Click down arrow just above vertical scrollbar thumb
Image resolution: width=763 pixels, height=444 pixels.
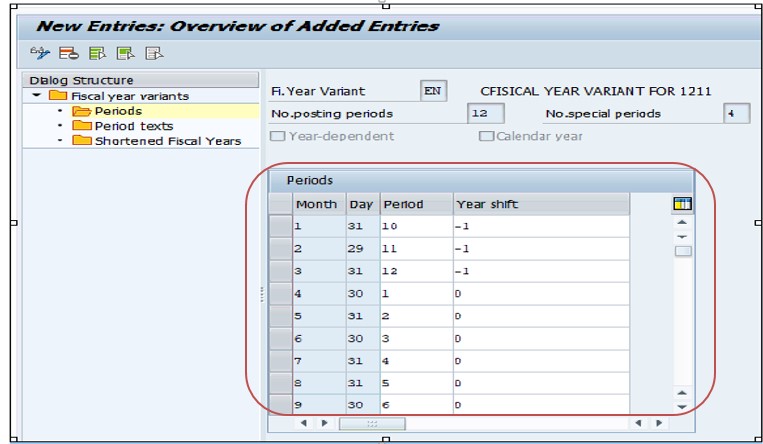click(x=682, y=237)
